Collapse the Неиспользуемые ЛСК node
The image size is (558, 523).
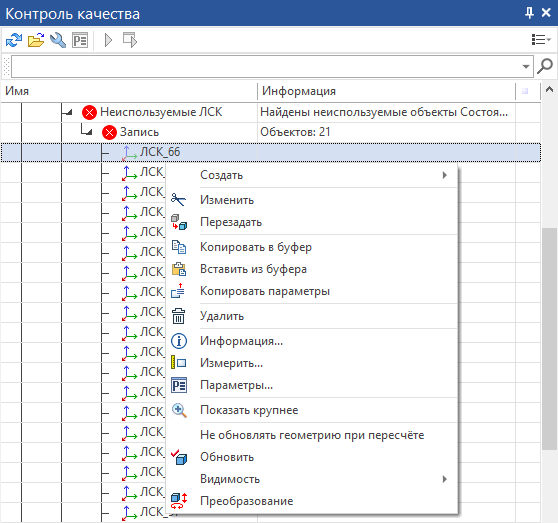tap(69, 113)
